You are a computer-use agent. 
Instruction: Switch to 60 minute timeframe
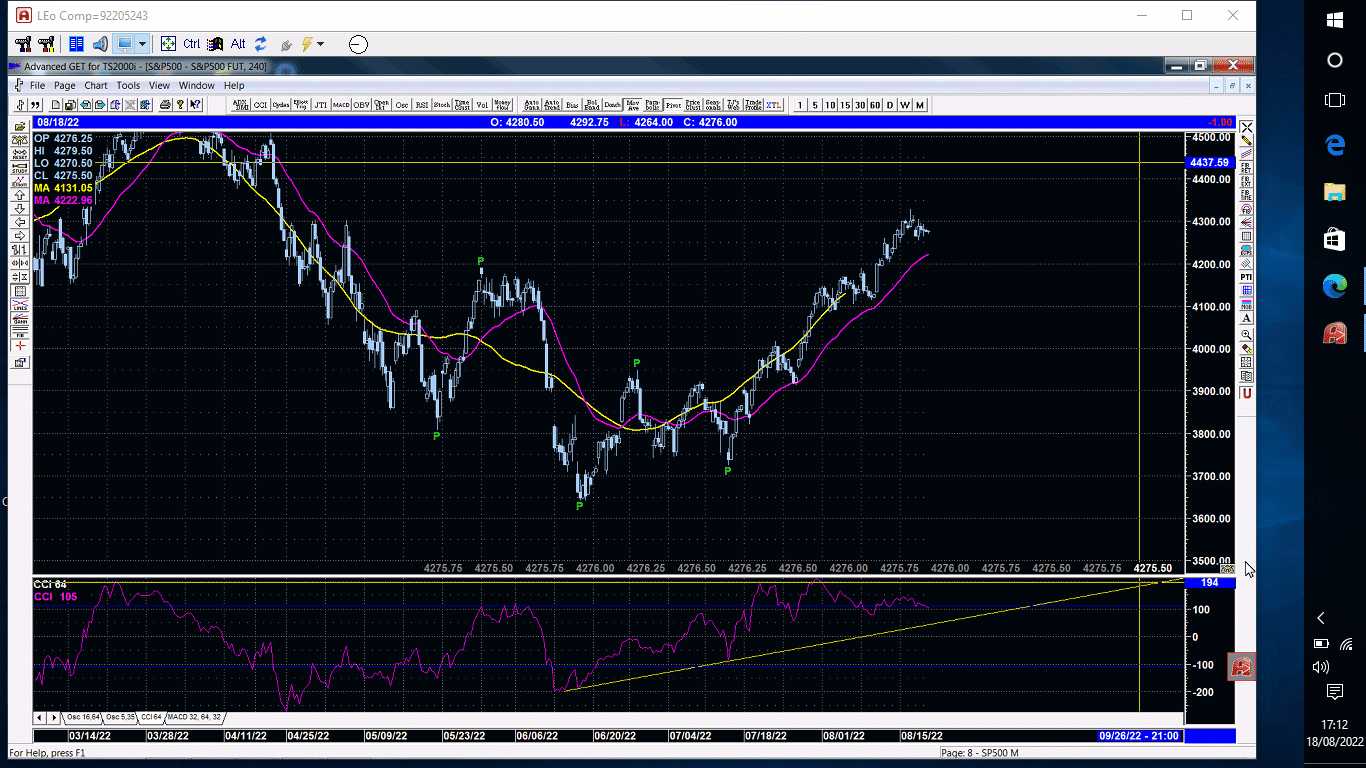tap(875, 105)
